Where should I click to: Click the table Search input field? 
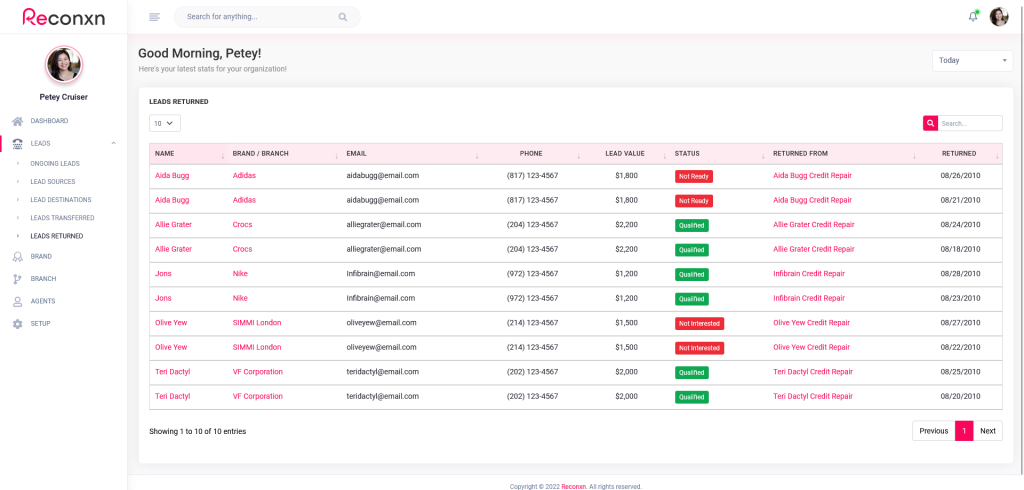[970, 123]
